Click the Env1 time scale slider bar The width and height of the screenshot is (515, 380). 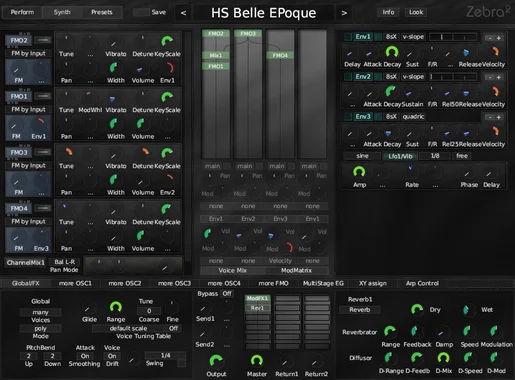point(453,37)
